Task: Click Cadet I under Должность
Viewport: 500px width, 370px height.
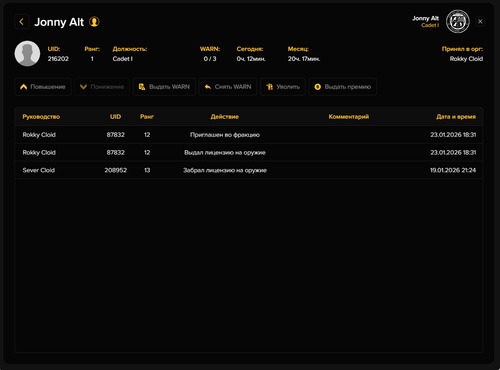Action: click(x=123, y=59)
